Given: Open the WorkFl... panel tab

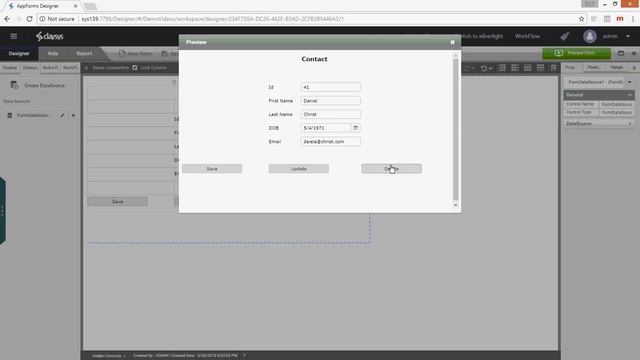Looking at the screenshot, I should pos(70,68).
